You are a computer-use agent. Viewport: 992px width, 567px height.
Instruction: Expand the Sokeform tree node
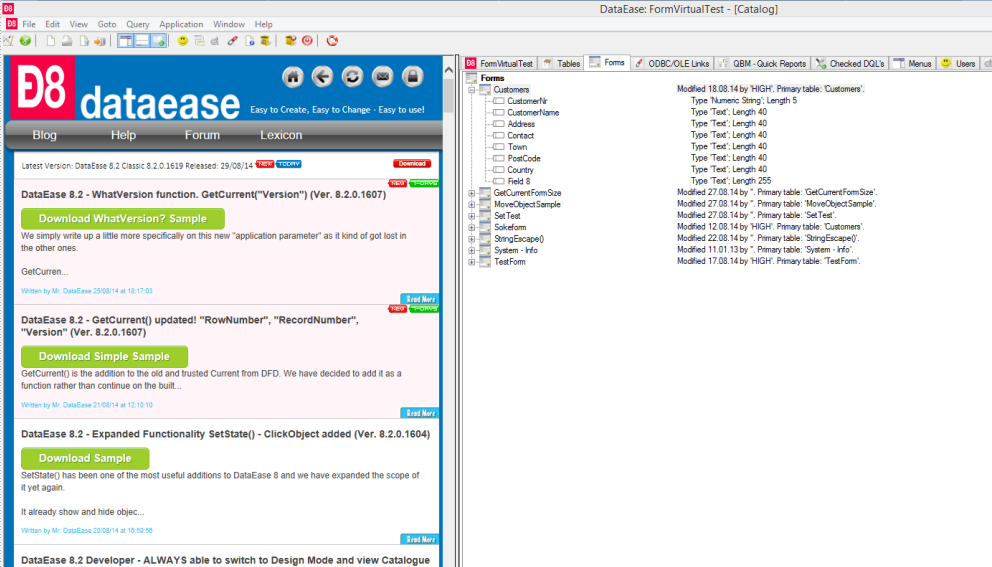471,227
